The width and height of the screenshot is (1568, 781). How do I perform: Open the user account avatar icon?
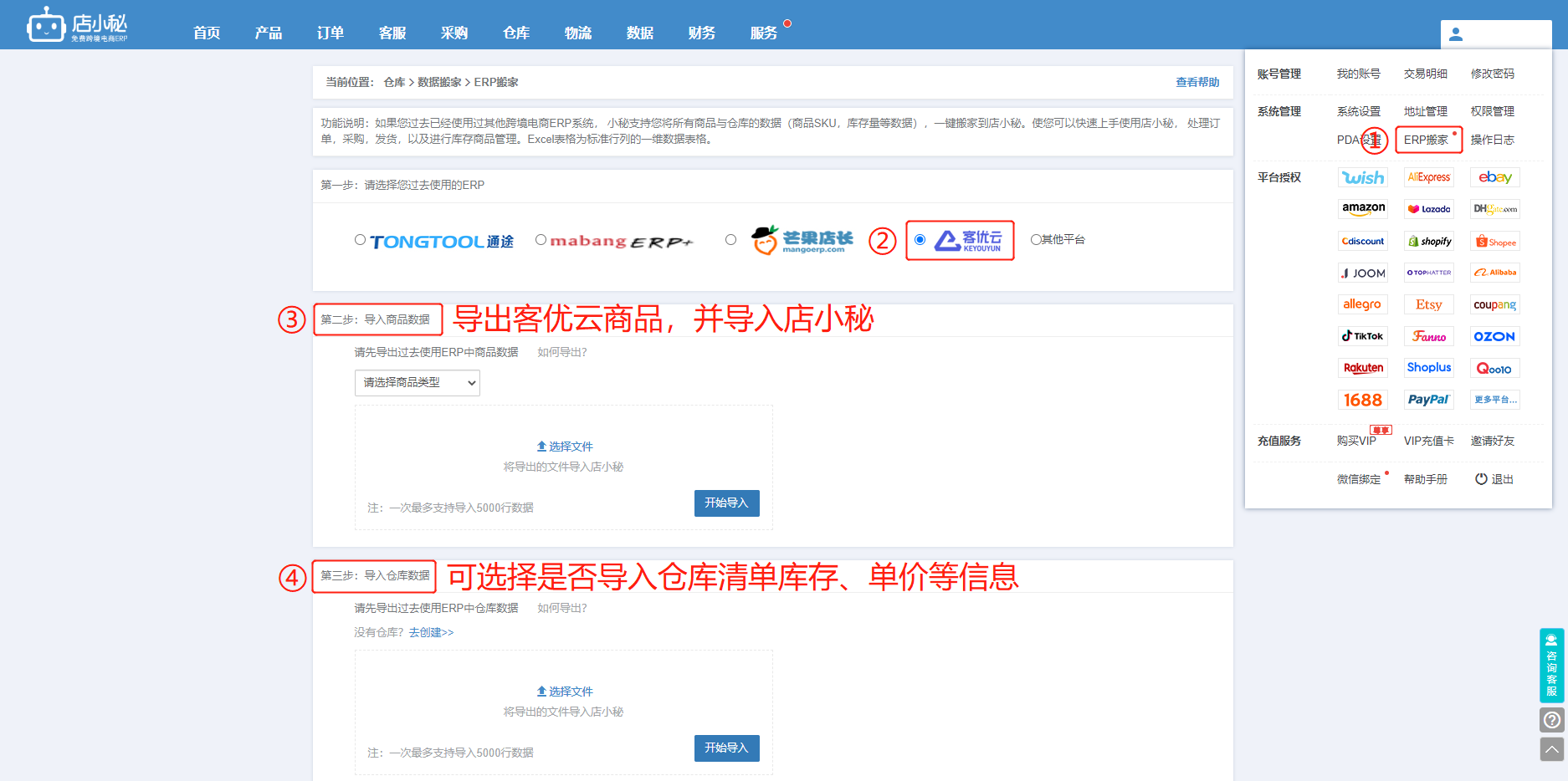tap(1456, 34)
